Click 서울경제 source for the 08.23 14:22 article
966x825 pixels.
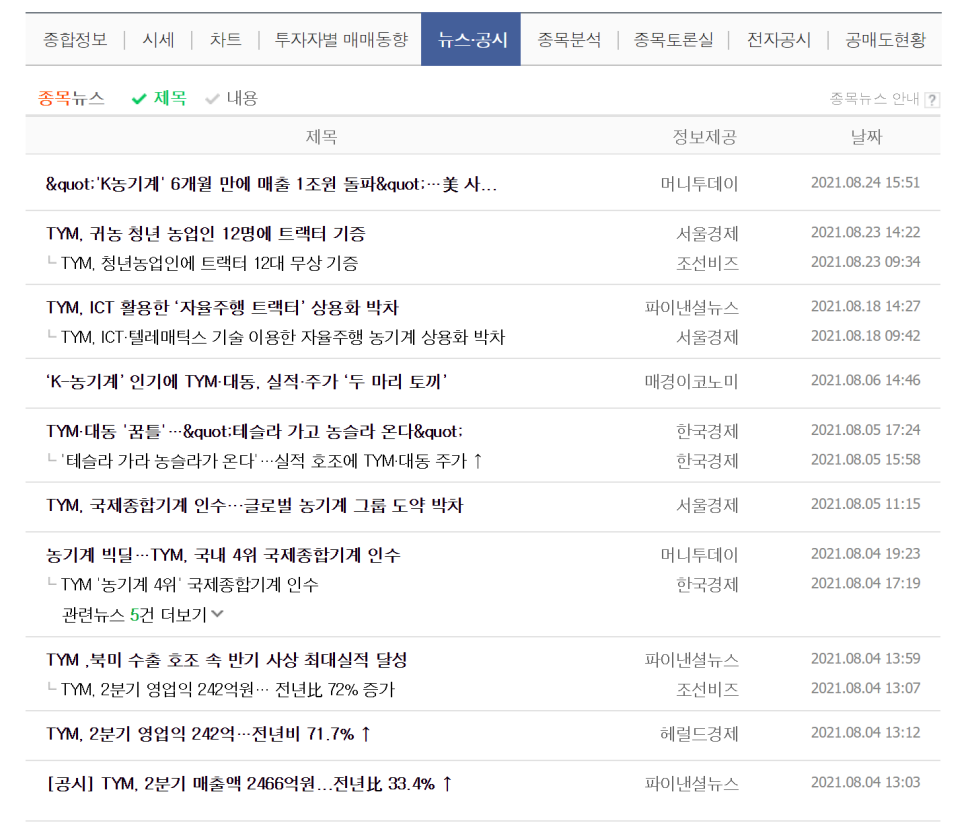pyautogui.click(x=707, y=234)
